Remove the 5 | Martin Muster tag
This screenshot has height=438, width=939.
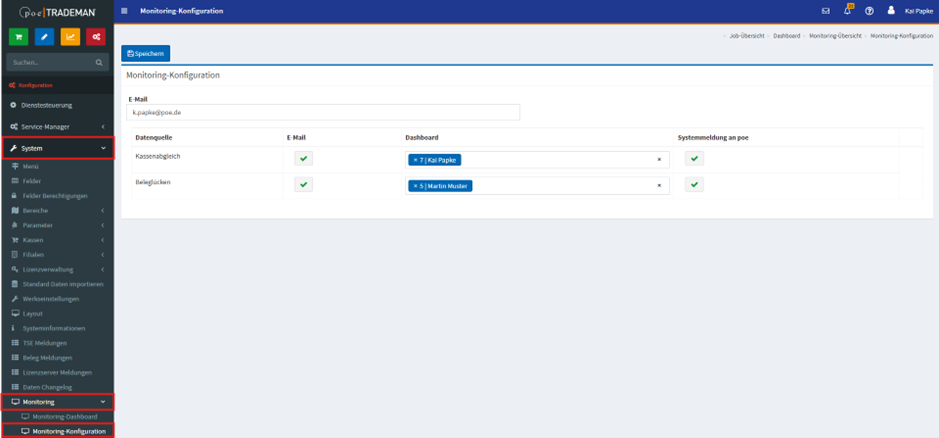(x=415, y=186)
